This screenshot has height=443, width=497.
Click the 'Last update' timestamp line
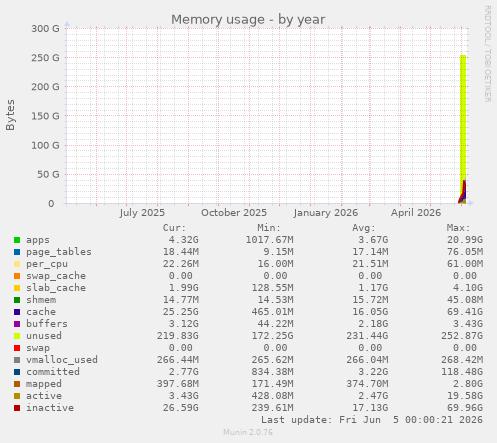372,420
